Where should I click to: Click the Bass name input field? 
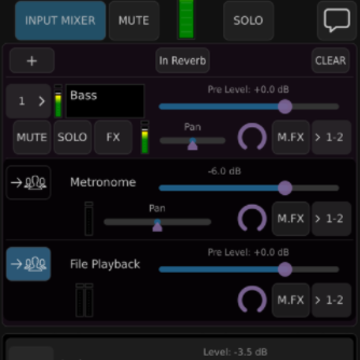tap(105, 101)
